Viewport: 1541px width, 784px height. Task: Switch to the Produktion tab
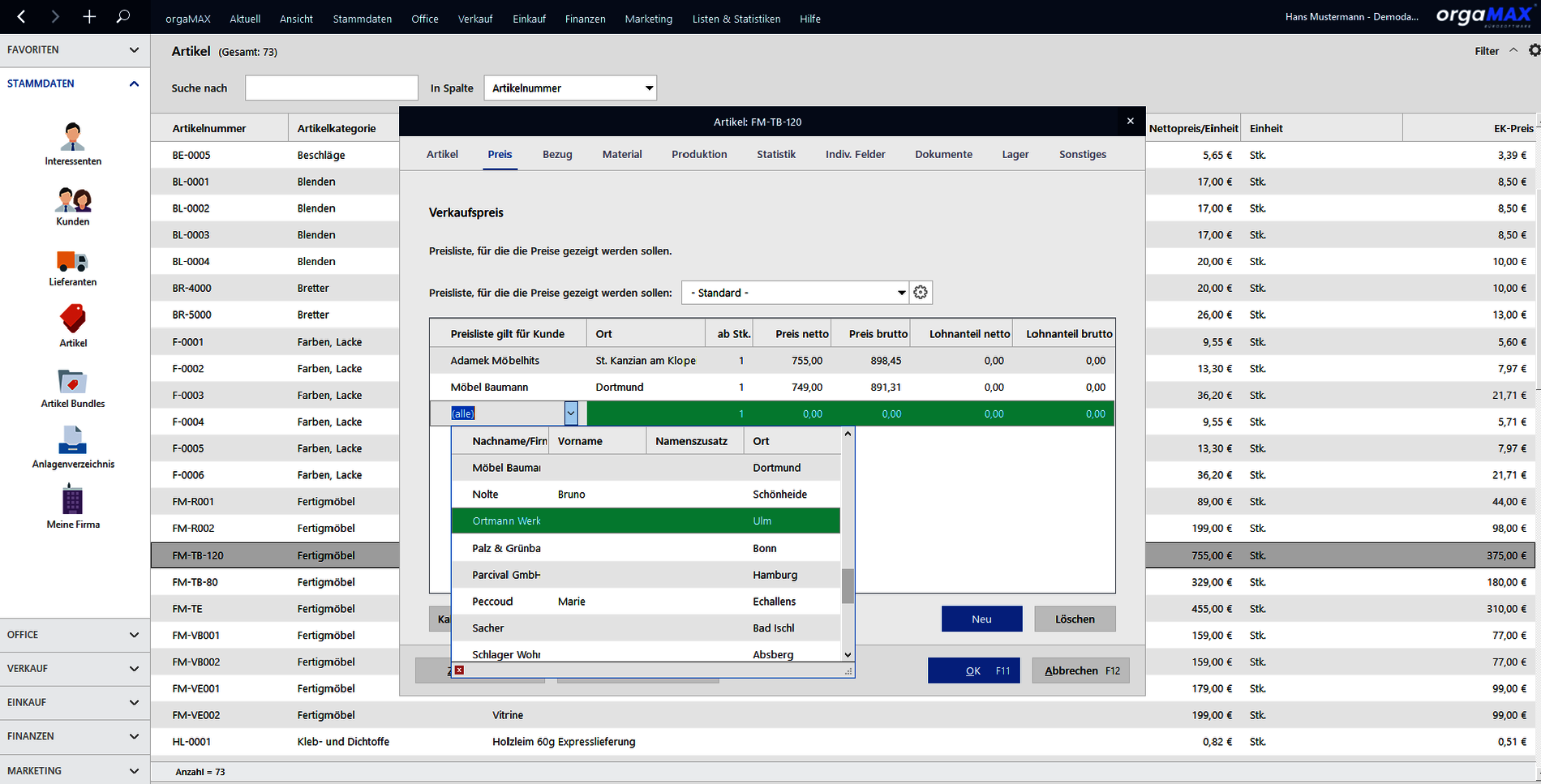click(699, 154)
